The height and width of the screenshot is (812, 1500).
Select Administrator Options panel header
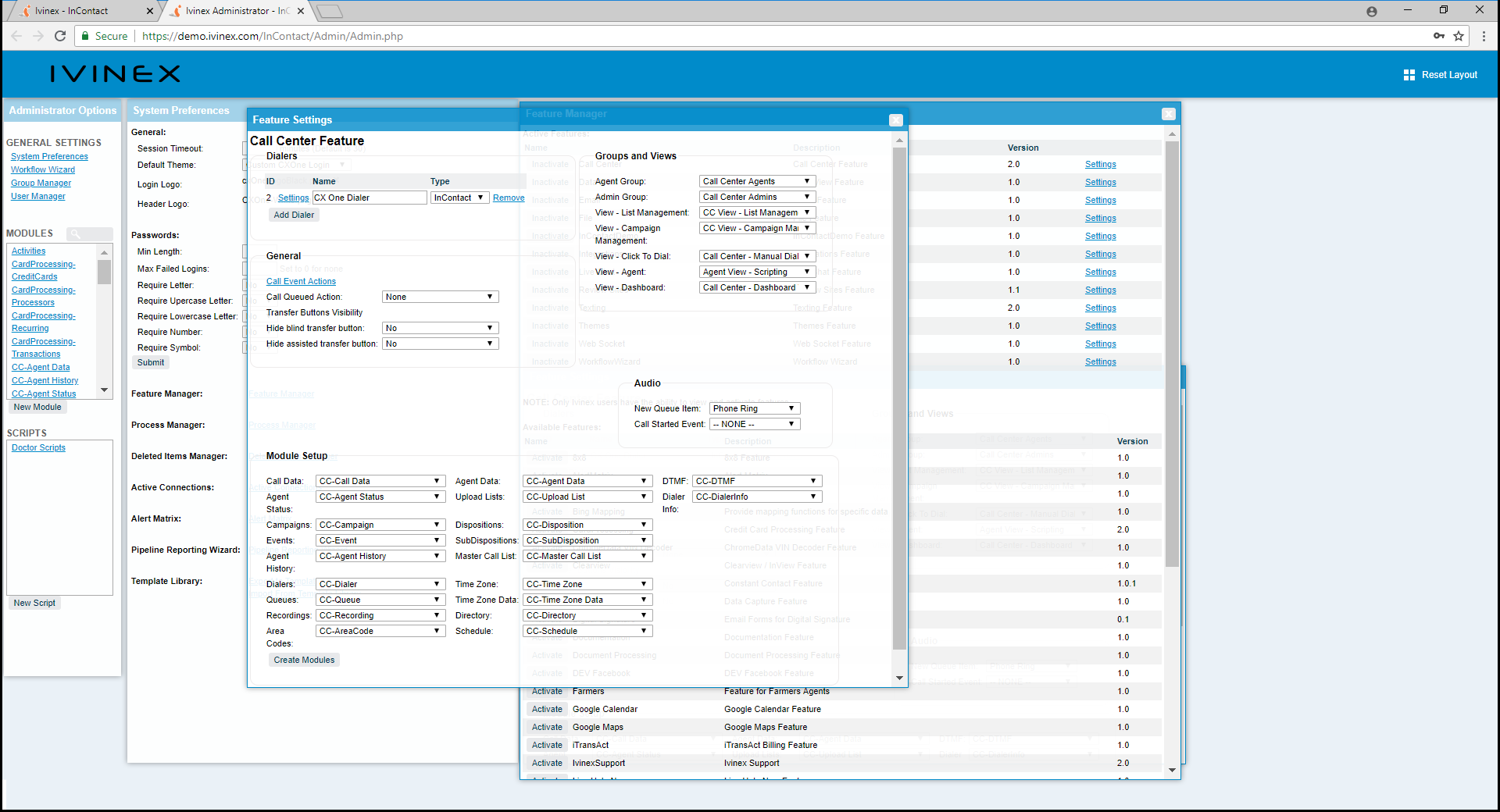(62, 110)
